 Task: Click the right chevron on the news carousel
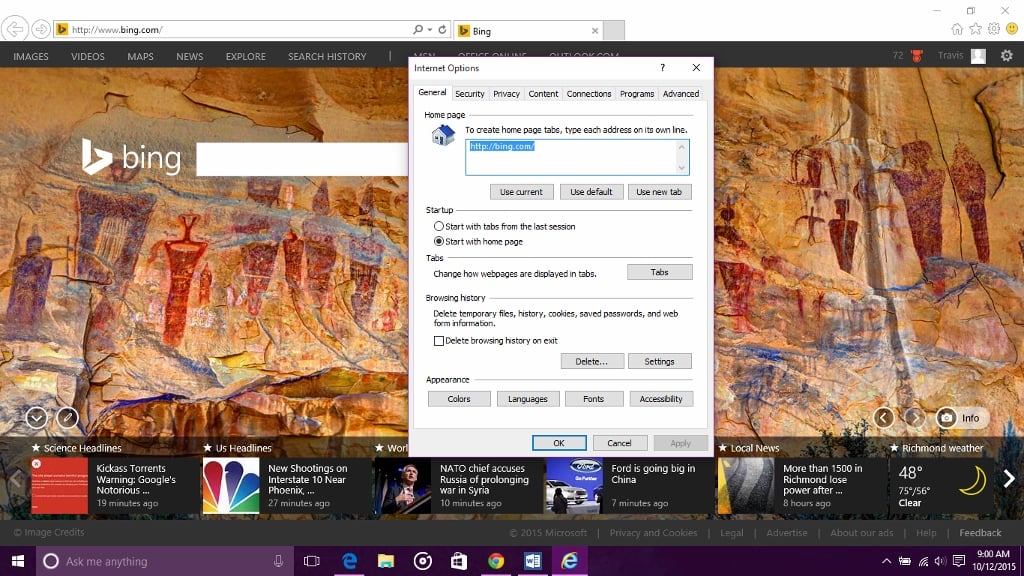pos(1010,477)
